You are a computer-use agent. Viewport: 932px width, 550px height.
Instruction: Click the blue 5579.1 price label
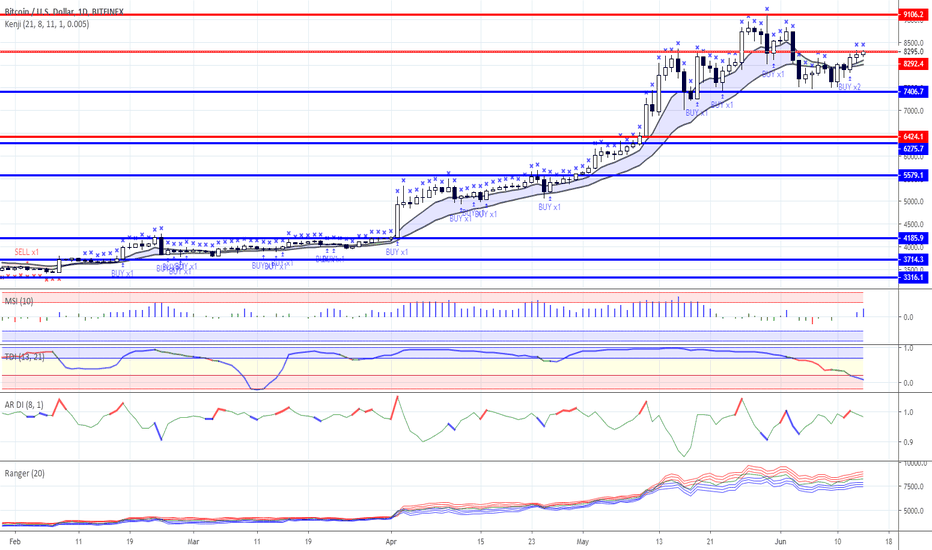point(913,175)
